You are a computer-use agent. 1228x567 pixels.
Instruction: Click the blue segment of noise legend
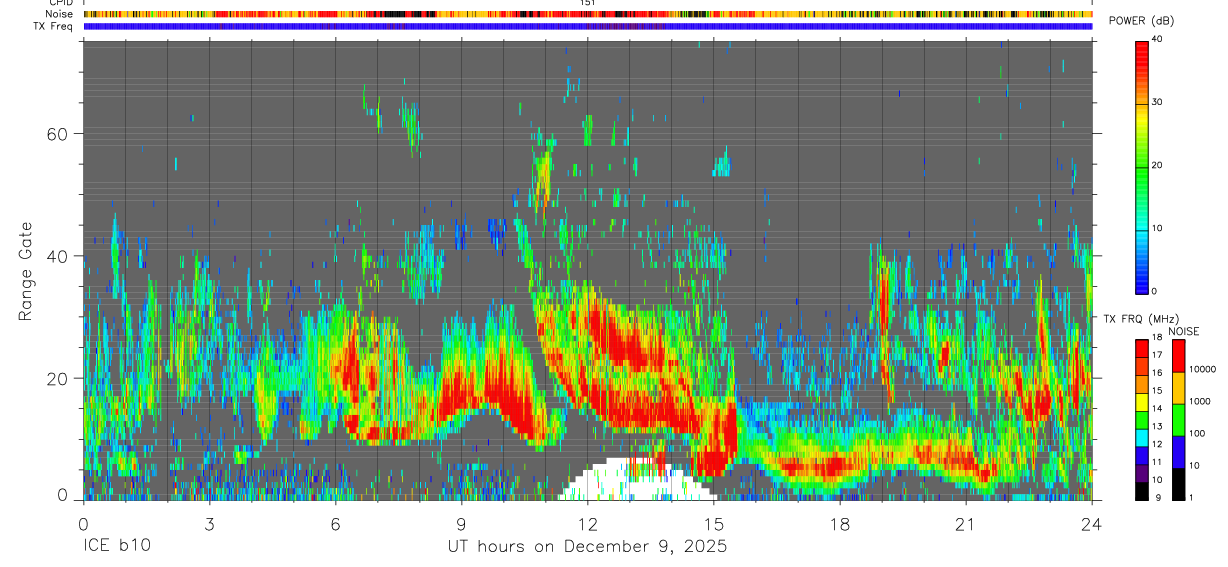(x=1177, y=452)
